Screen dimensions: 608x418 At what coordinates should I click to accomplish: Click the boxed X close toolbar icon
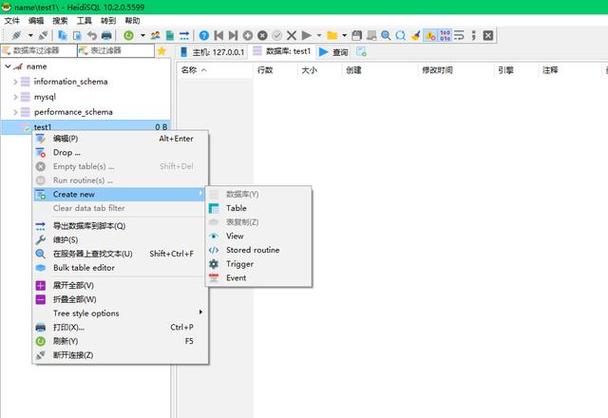coord(488,36)
